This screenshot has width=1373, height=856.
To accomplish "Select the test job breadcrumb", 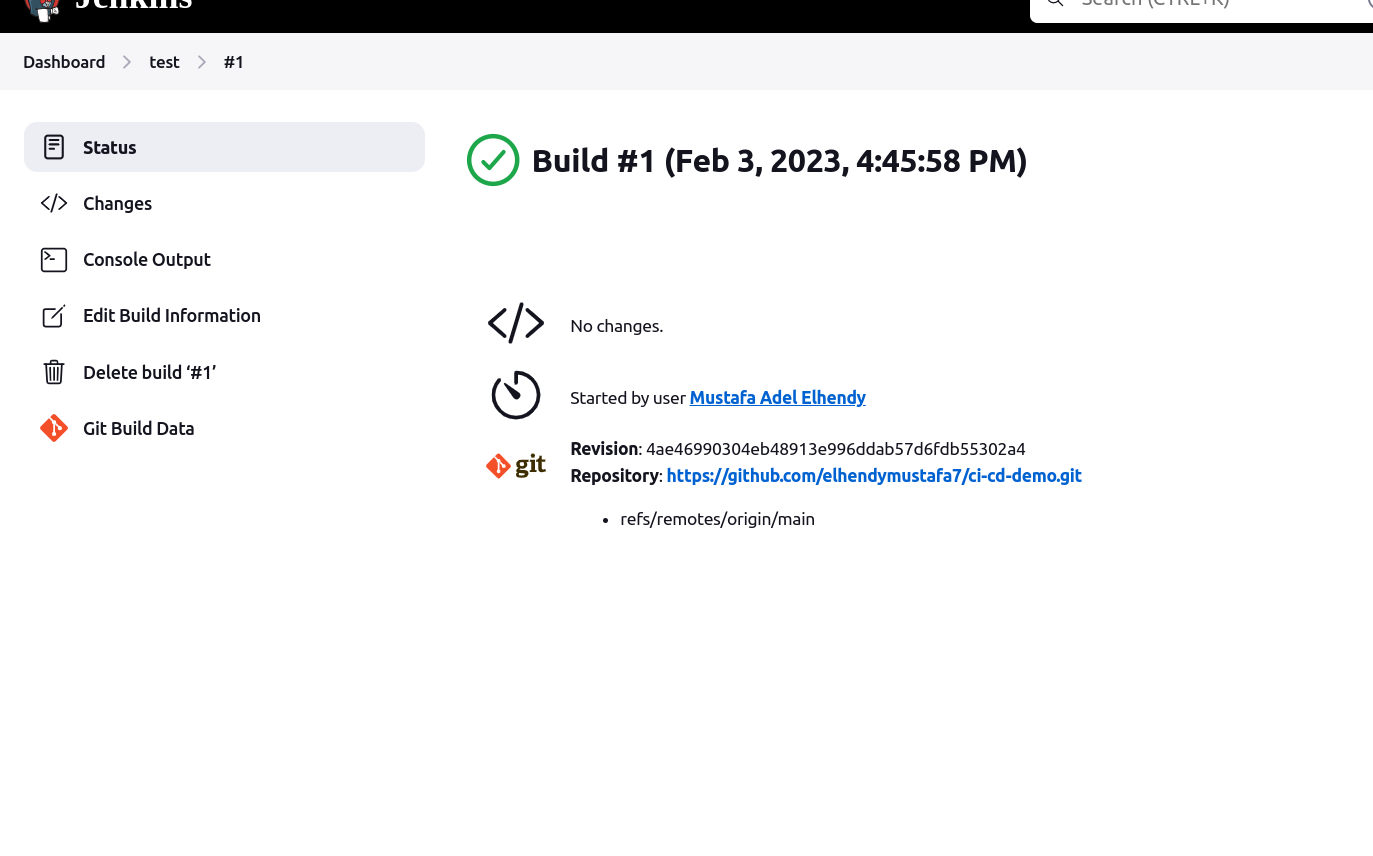I will click(x=164, y=62).
